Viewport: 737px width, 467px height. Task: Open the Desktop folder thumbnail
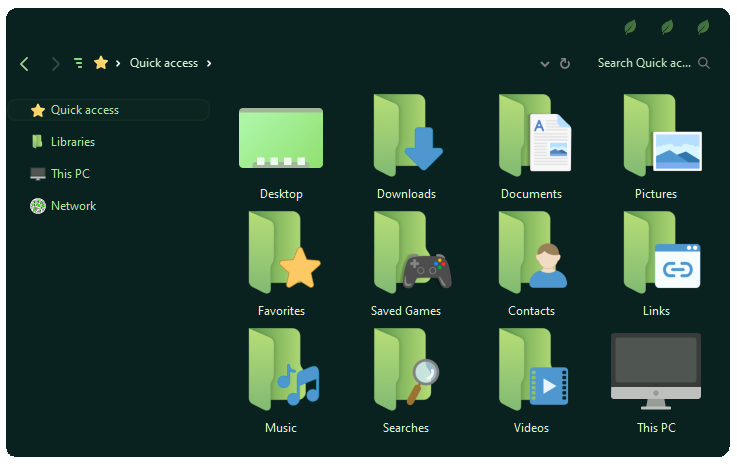click(x=281, y=138)
